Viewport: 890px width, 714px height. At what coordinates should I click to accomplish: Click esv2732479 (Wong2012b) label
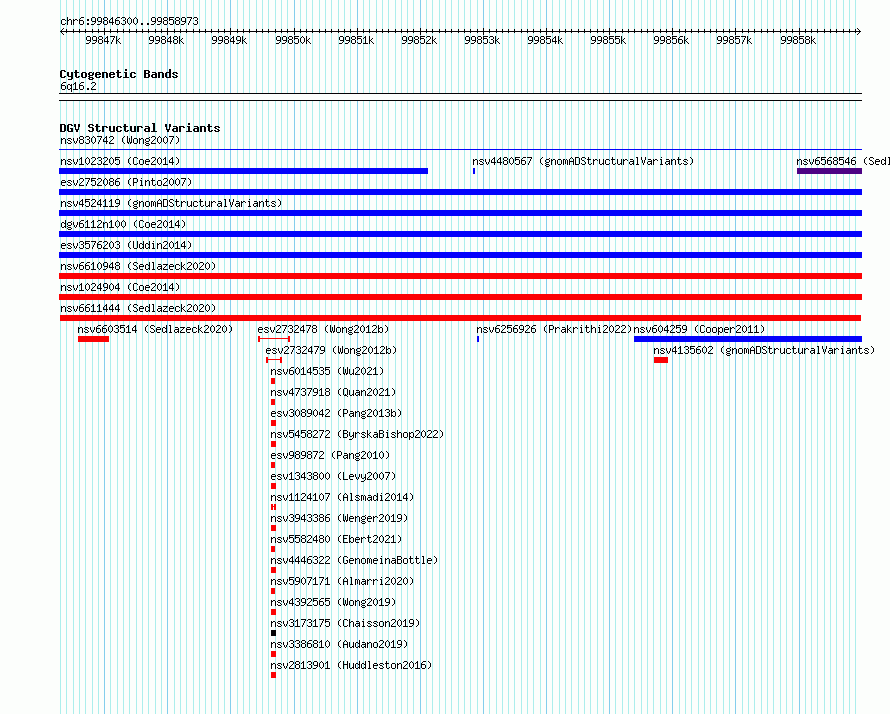point(331,350)
